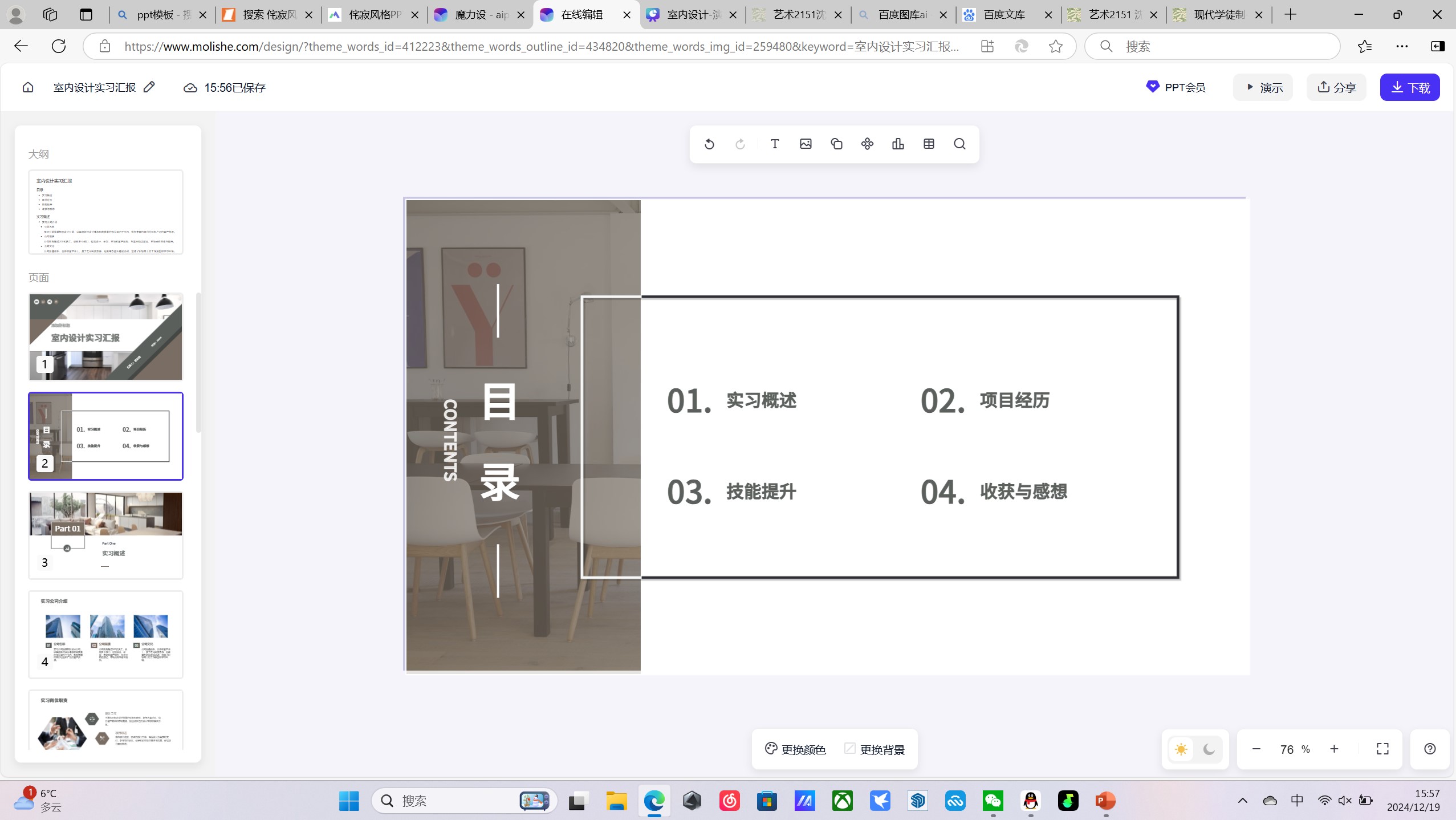Image resolution: width=1456 pixels, height=820 pixels.
Task: Switch to 百度文库 browser tab
Action: [x=1006, y=15]
